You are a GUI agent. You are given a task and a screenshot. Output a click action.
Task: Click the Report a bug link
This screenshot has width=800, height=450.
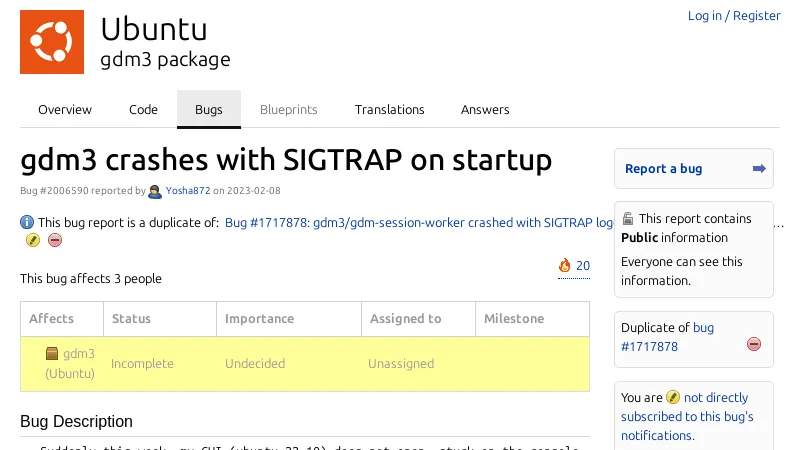pos(663,169)
